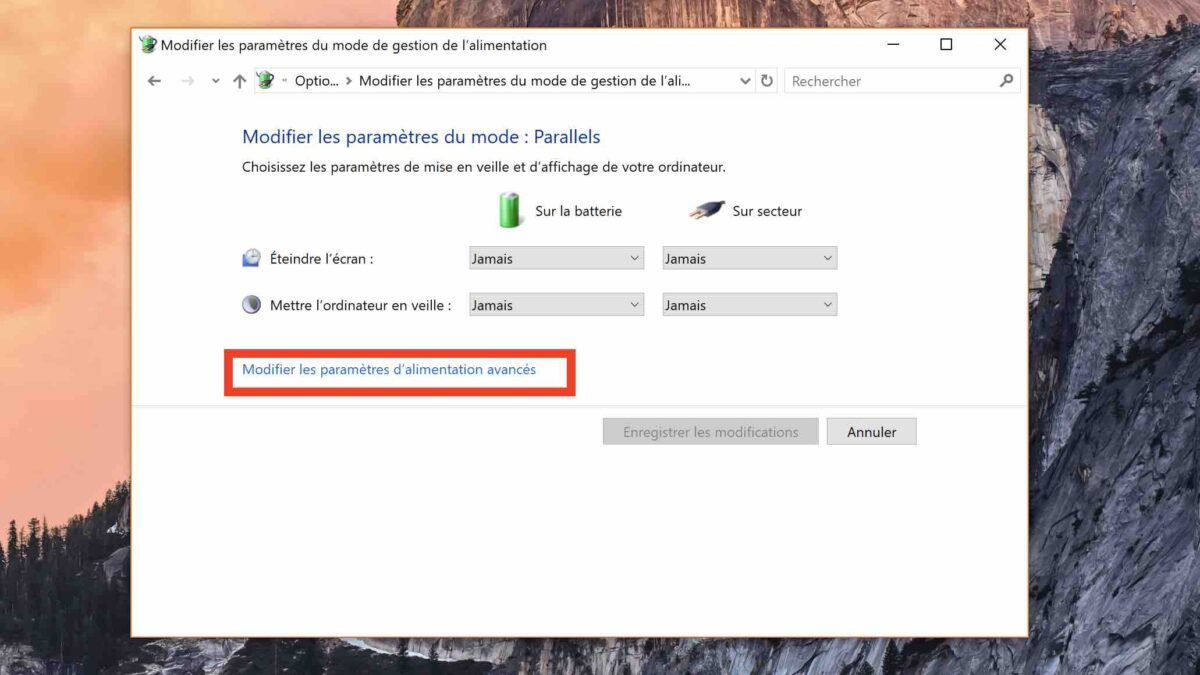Open Éteindre l'écran battery dropdown

click(x=556, y=258)
